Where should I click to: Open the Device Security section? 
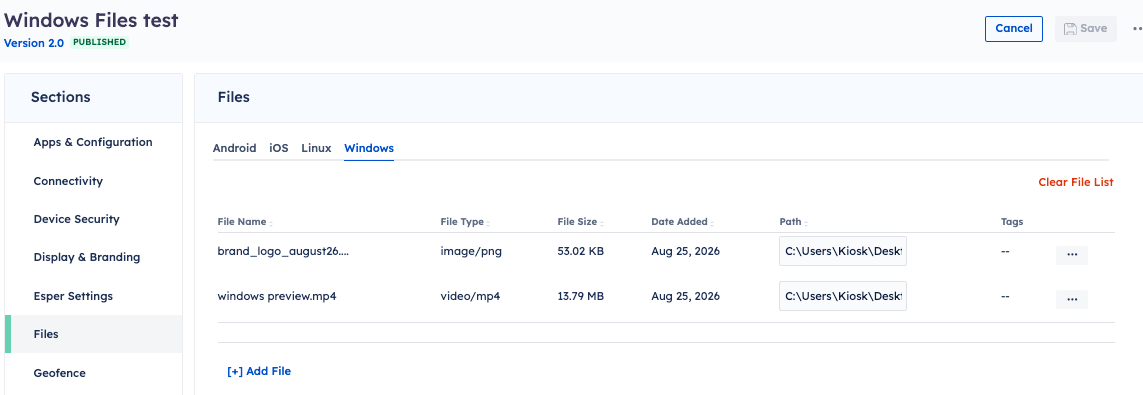[93, 219]
